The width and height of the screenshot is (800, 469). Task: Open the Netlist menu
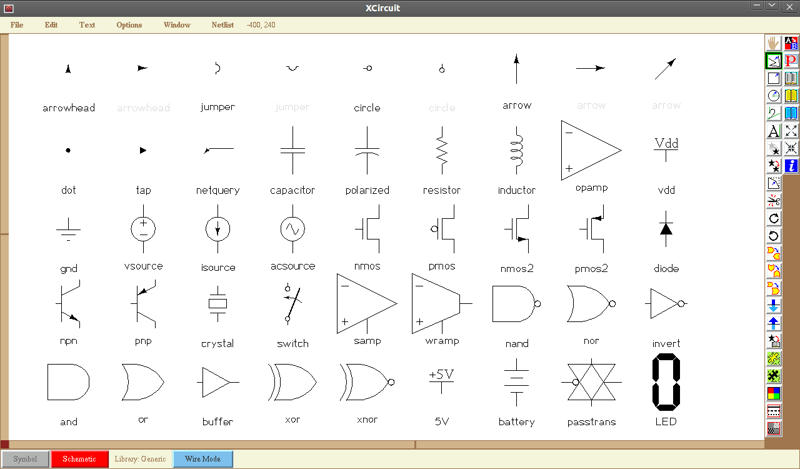[x=222, y=24]
